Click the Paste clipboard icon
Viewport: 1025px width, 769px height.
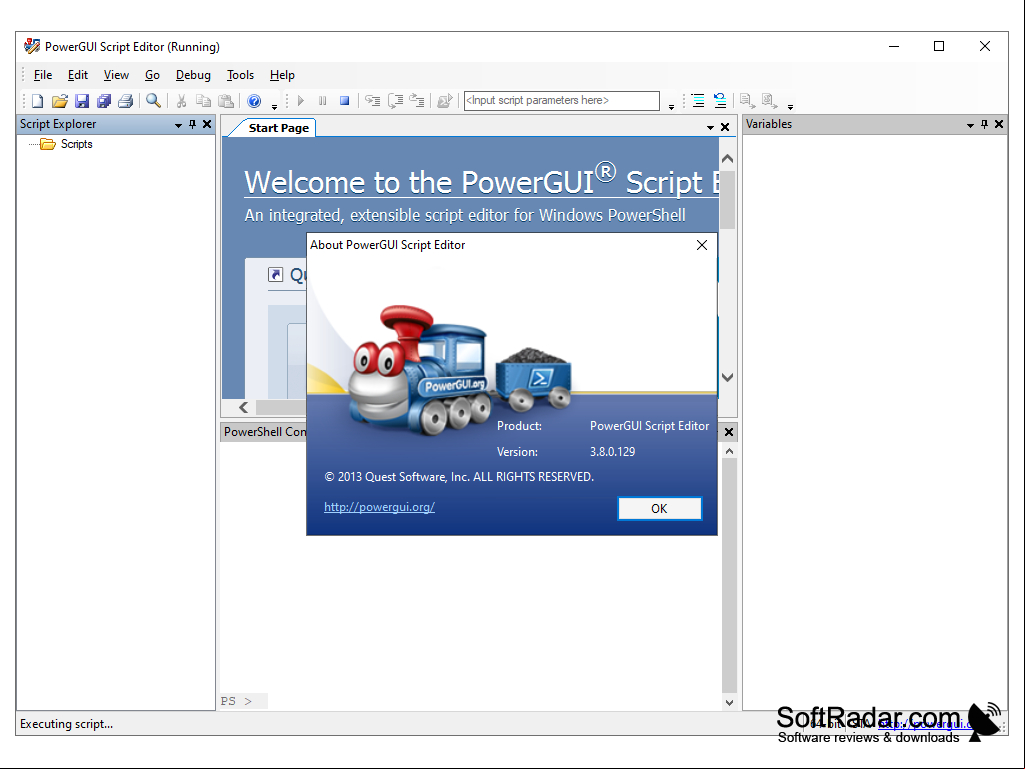(226, 101)
